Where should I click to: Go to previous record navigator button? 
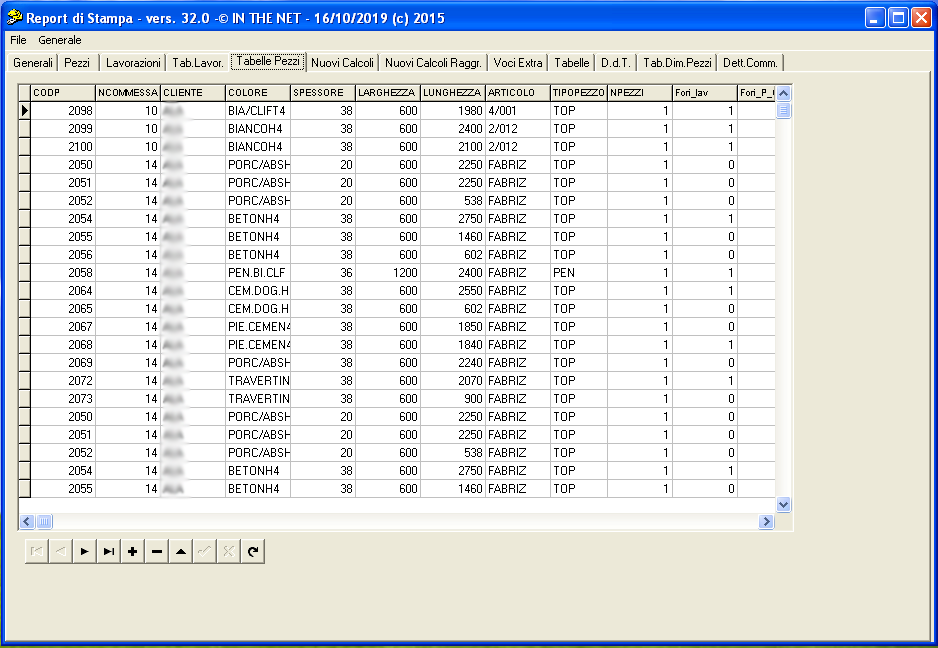click(60, 551)
